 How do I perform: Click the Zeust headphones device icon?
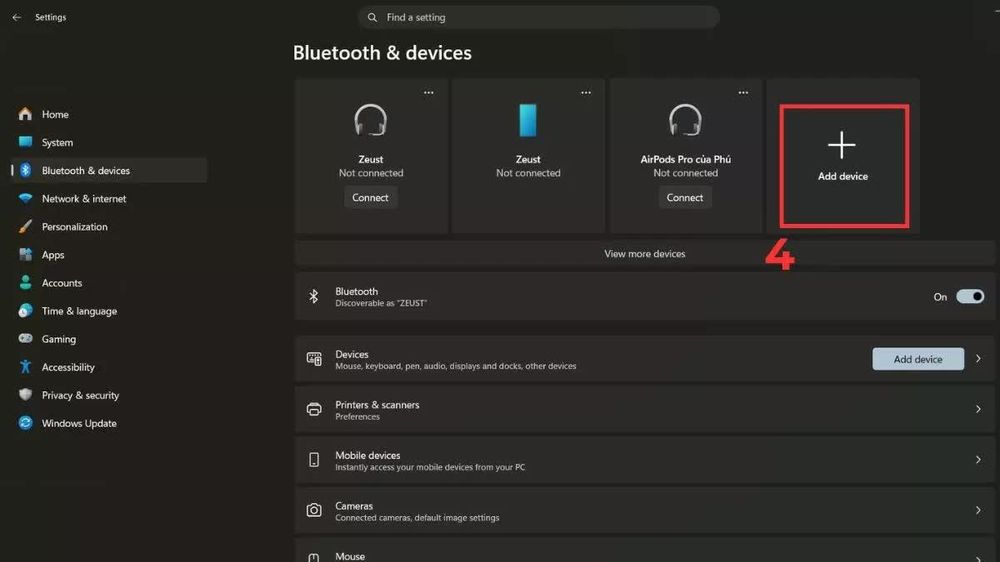point(371,121)
